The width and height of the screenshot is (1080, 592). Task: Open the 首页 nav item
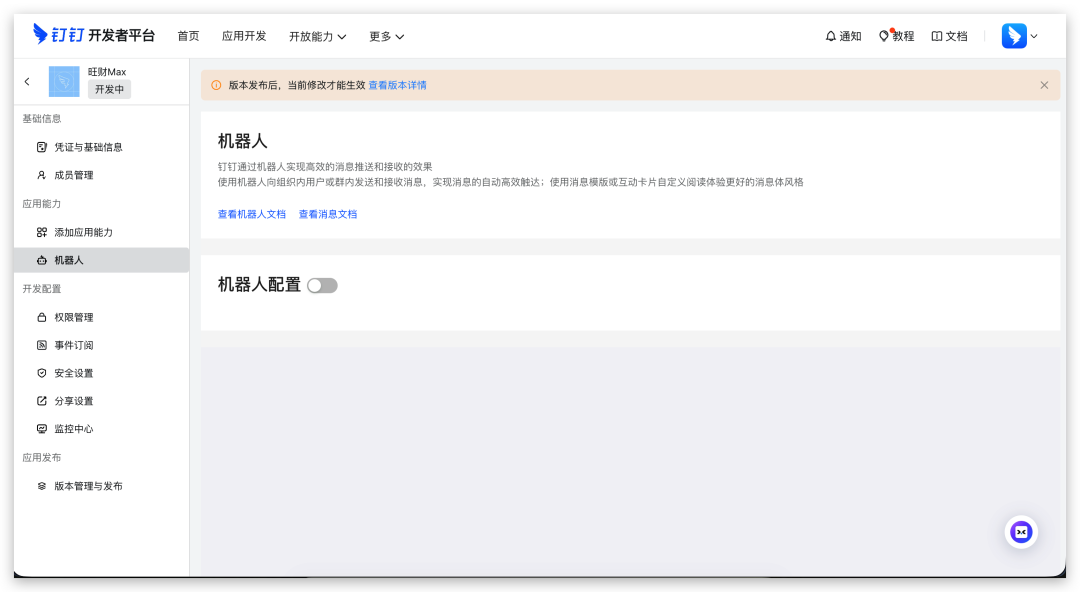(x=188, y=36)
